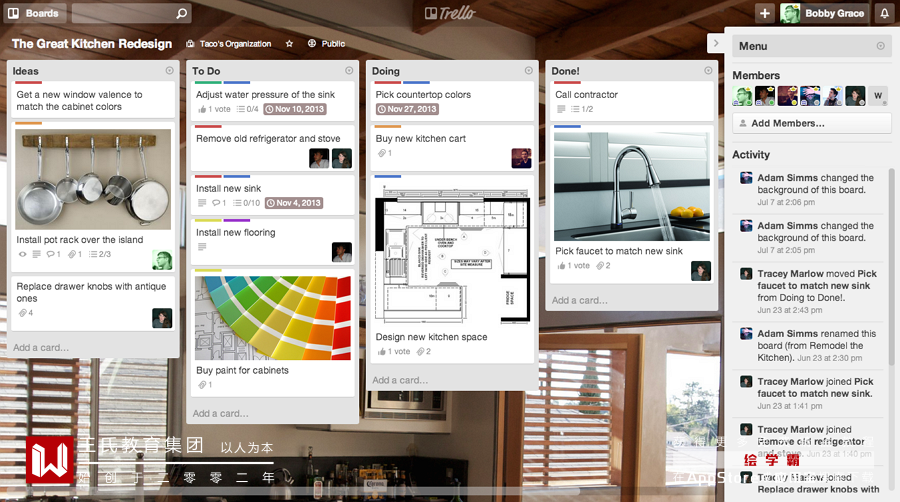Viewport: 900px width, 502px height.
Task: Open the Done! list options menu
Action: (x=708, y=71)
